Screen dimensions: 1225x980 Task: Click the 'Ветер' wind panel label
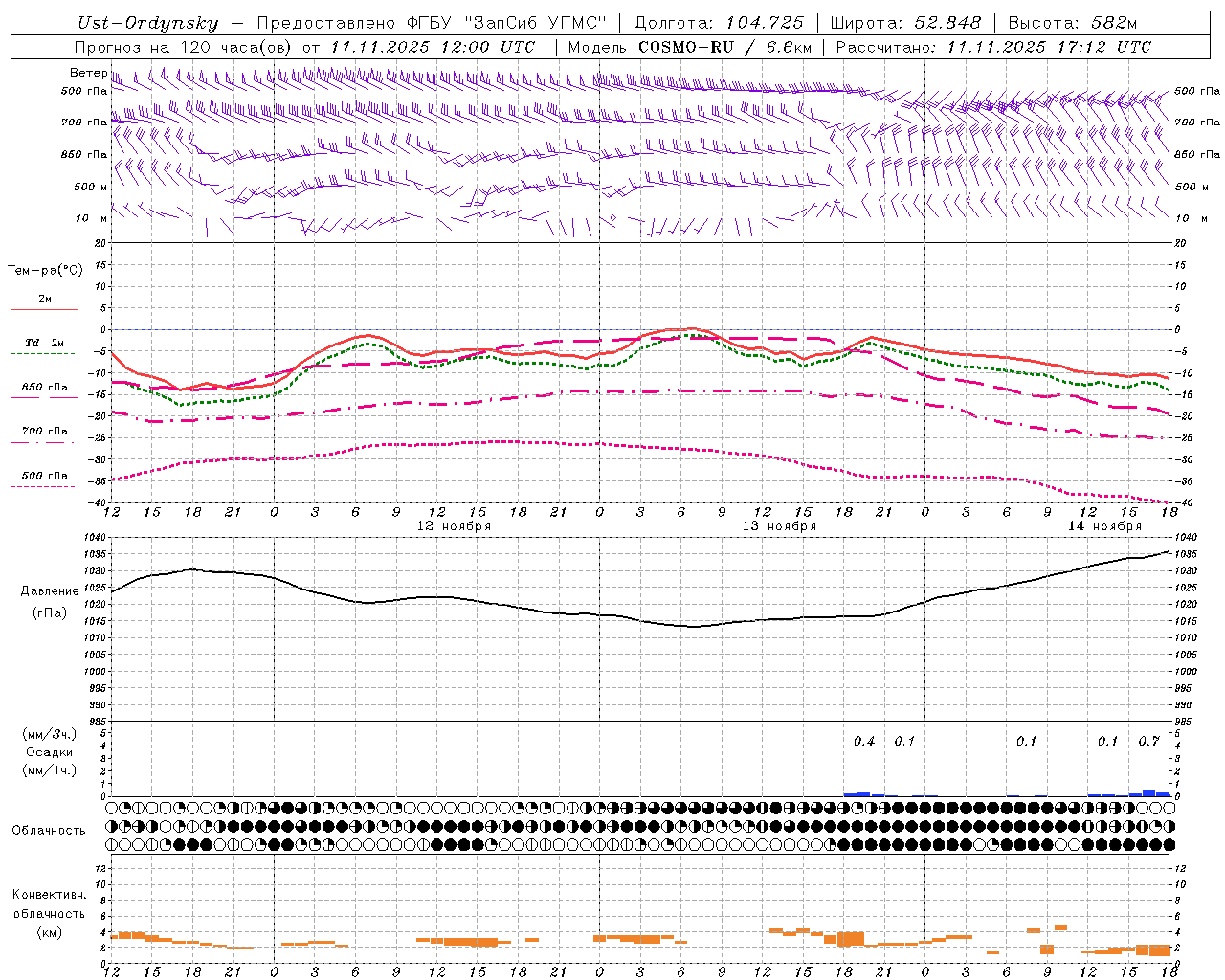tap(89, 73)
